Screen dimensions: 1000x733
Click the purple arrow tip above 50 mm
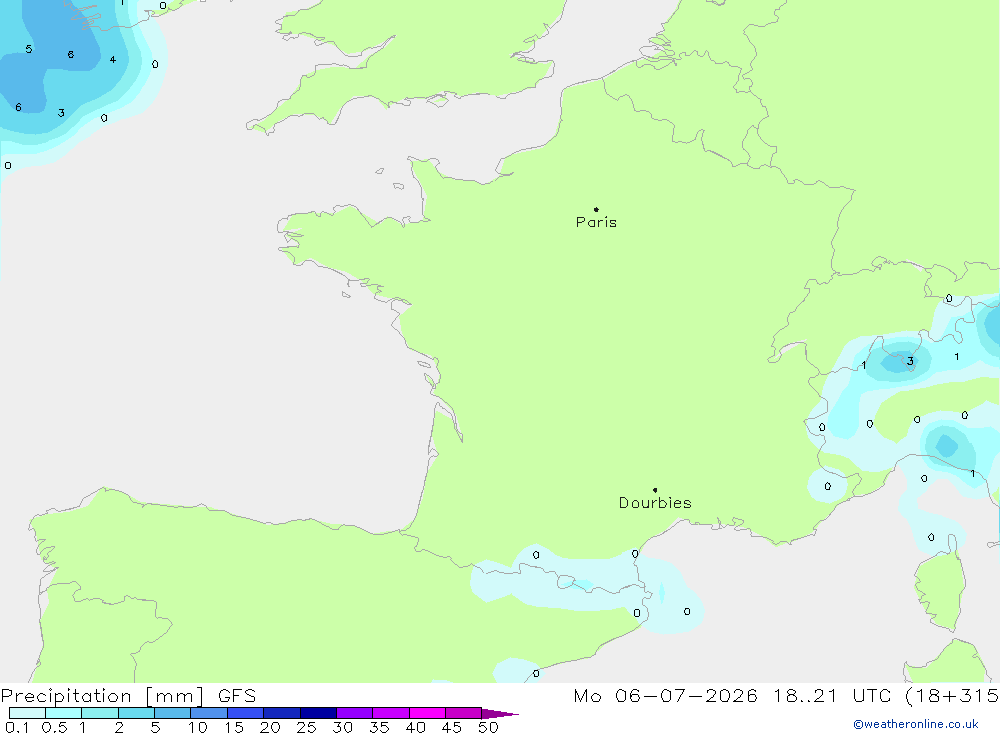499,714
